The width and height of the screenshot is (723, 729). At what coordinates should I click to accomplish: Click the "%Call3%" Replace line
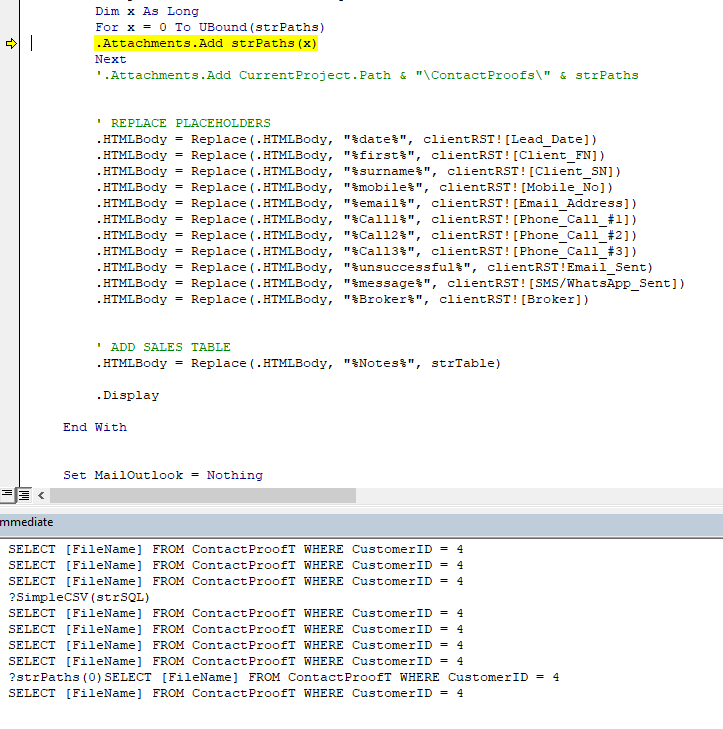[366, 252]
